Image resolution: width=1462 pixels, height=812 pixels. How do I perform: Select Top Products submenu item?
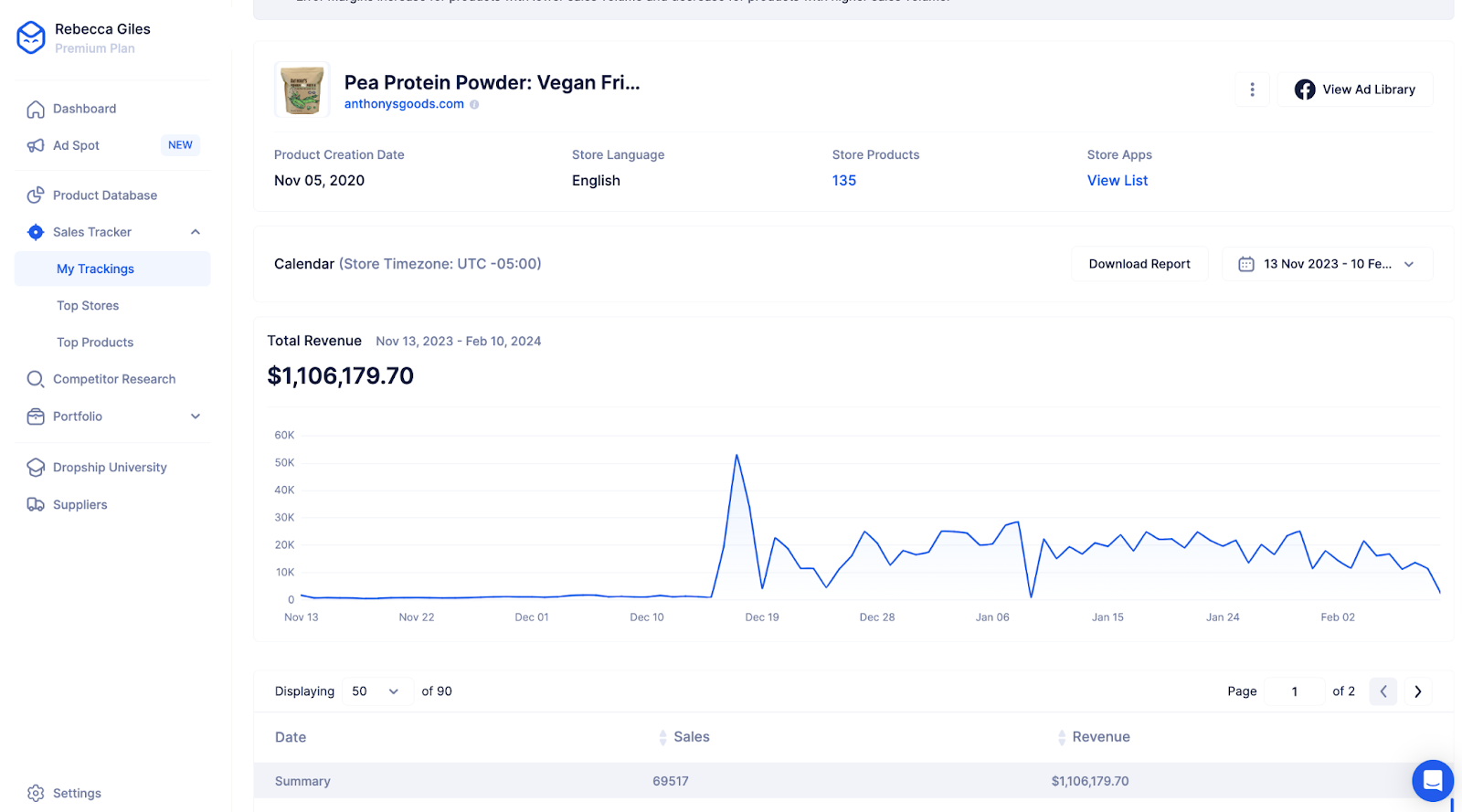point(95,343)
